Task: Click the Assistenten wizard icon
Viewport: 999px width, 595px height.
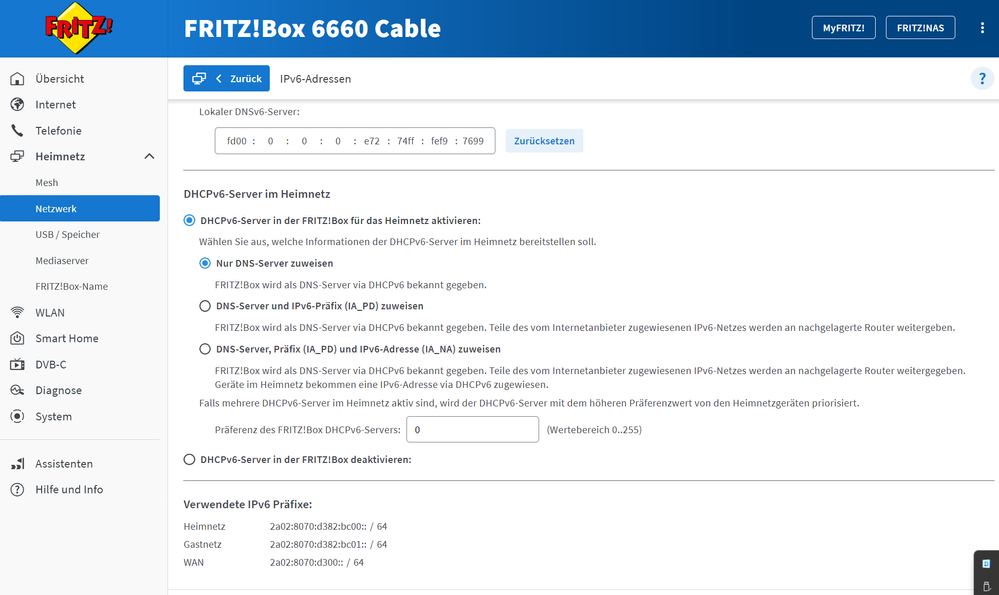Action: [x=17, y=464]
